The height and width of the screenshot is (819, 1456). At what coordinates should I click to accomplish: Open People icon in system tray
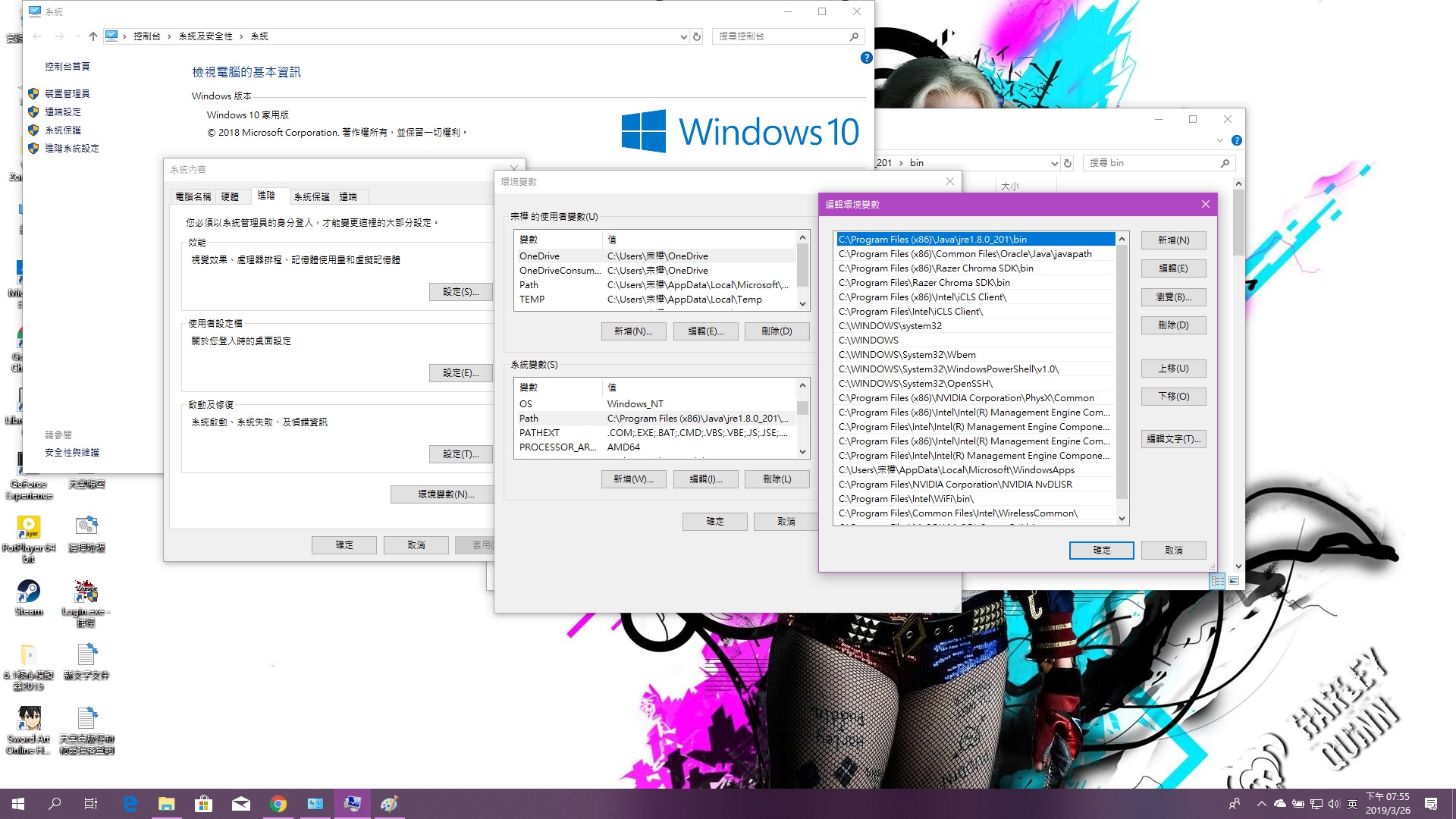(x=1235, y=804)
